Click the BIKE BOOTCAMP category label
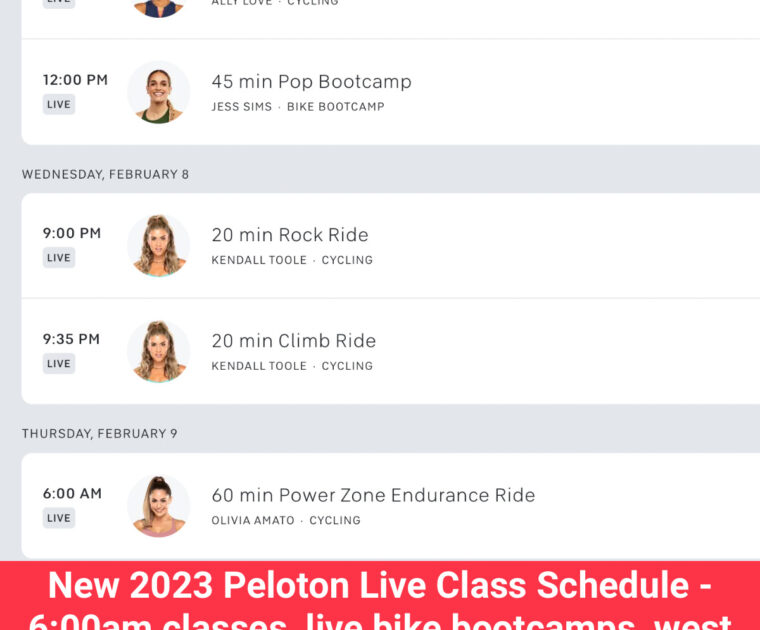 click(335, 107)
